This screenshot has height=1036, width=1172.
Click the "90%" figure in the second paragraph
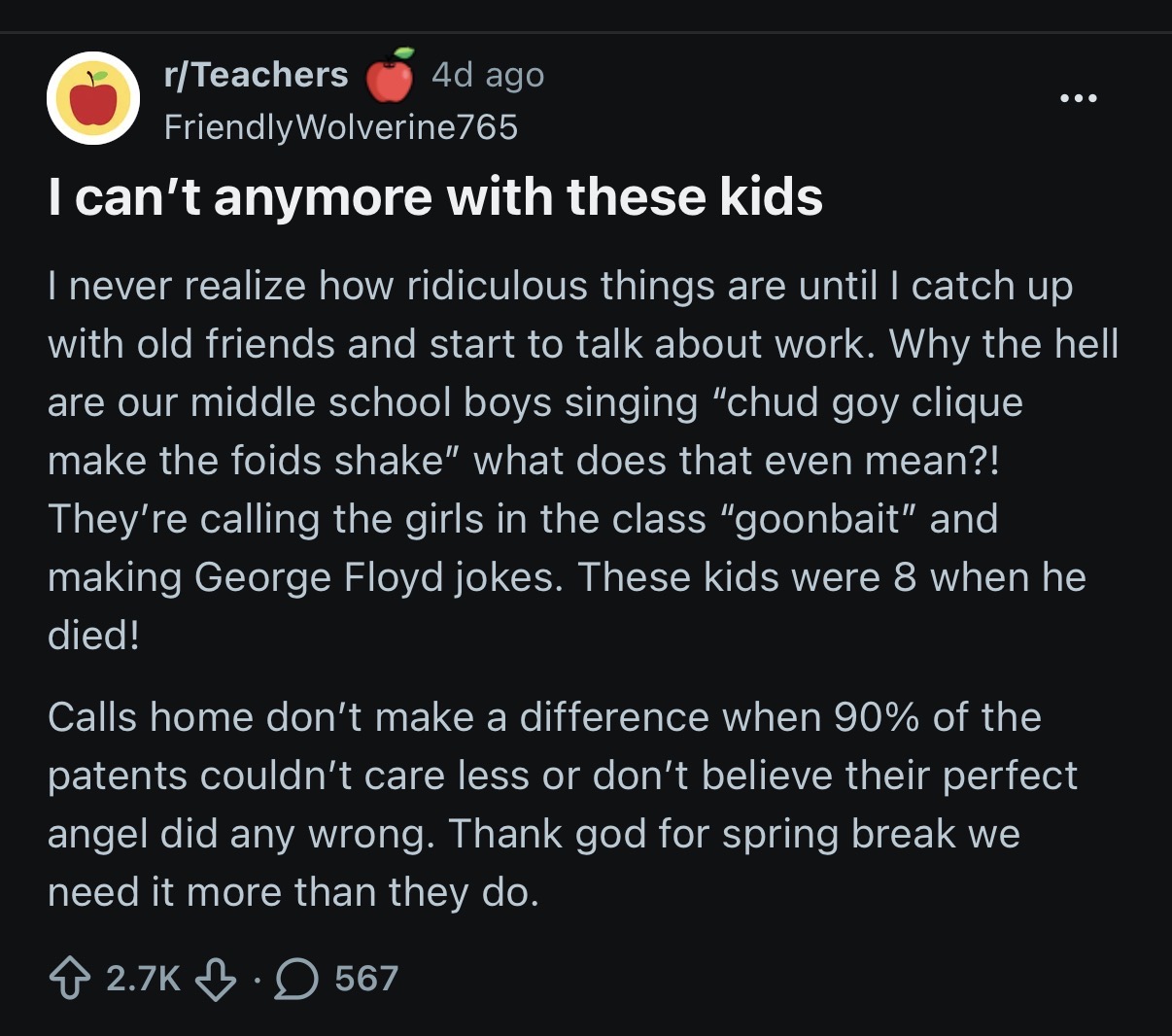877,717
